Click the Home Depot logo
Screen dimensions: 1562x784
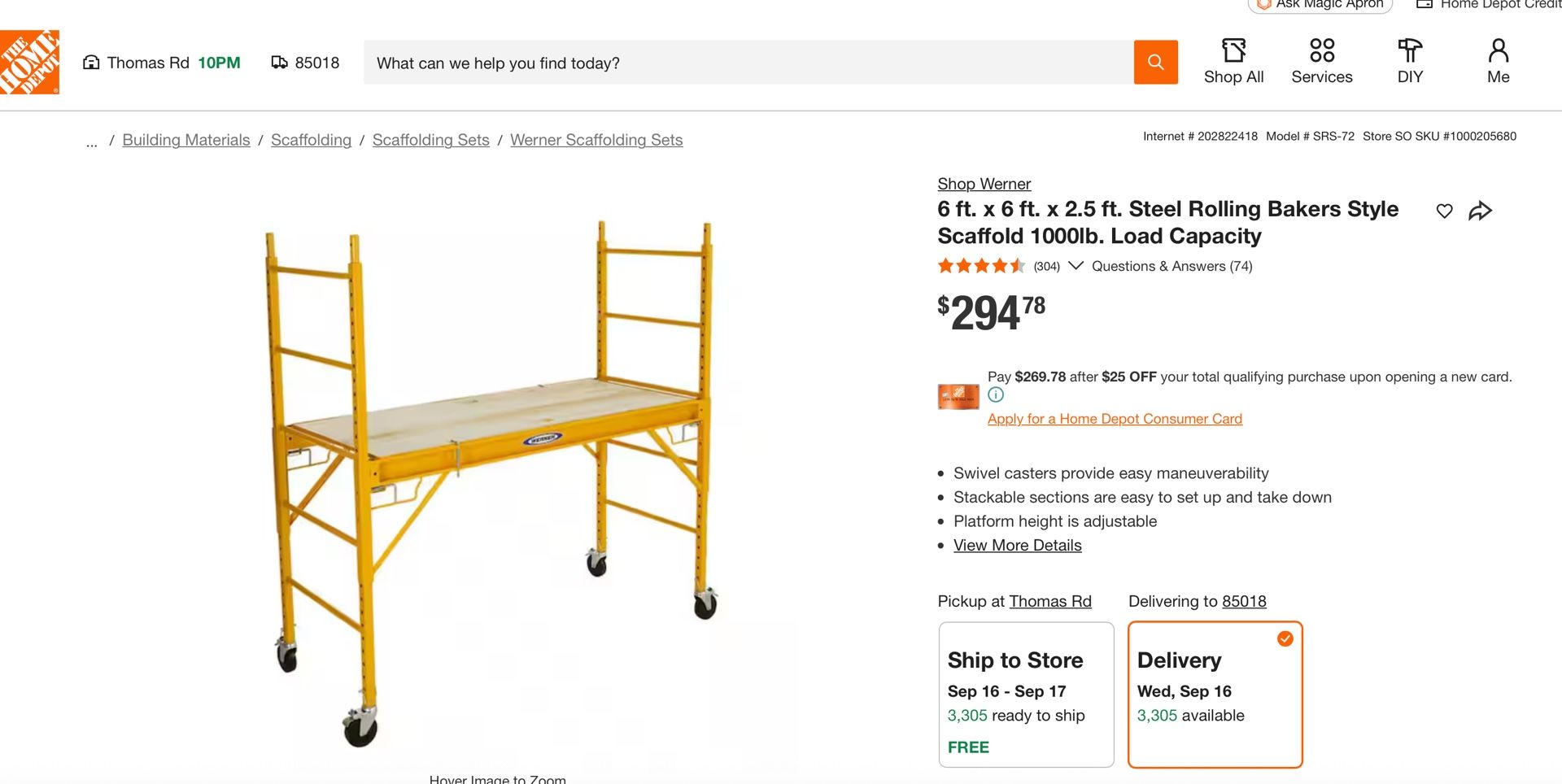[x=29, y=63]
